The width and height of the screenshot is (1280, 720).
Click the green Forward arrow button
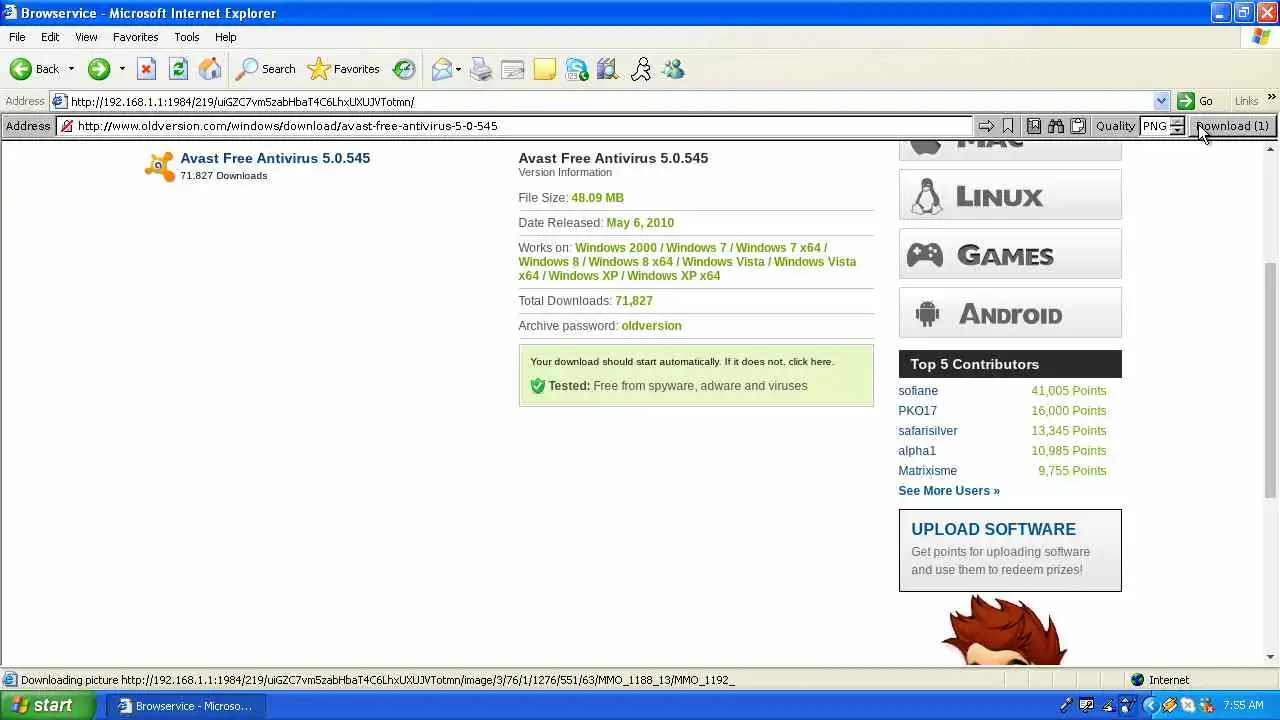99,69
